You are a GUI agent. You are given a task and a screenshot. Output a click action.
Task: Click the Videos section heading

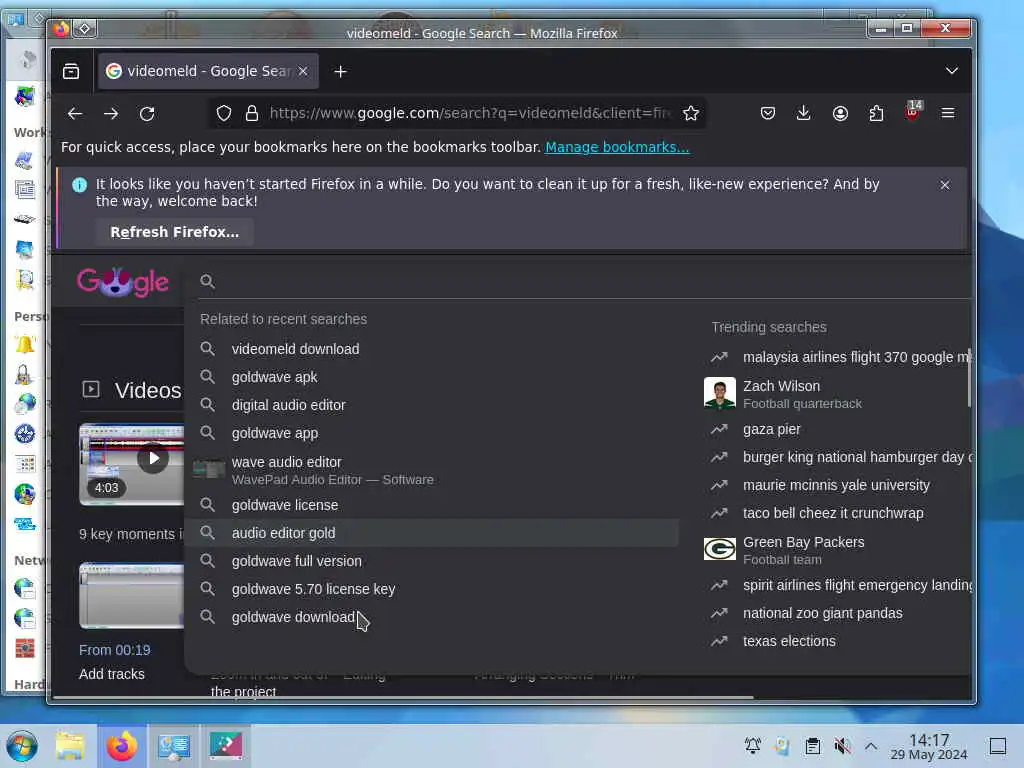(148, 390)
